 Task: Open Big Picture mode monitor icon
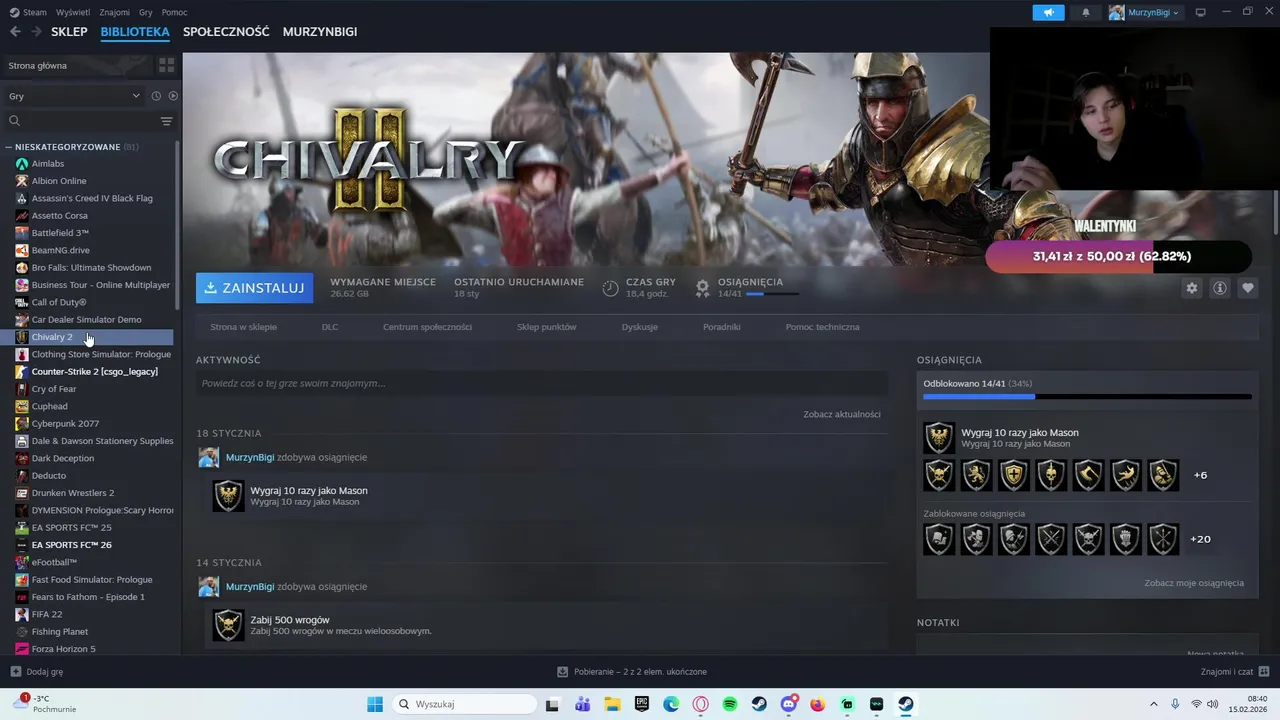tap(1201, 12)
